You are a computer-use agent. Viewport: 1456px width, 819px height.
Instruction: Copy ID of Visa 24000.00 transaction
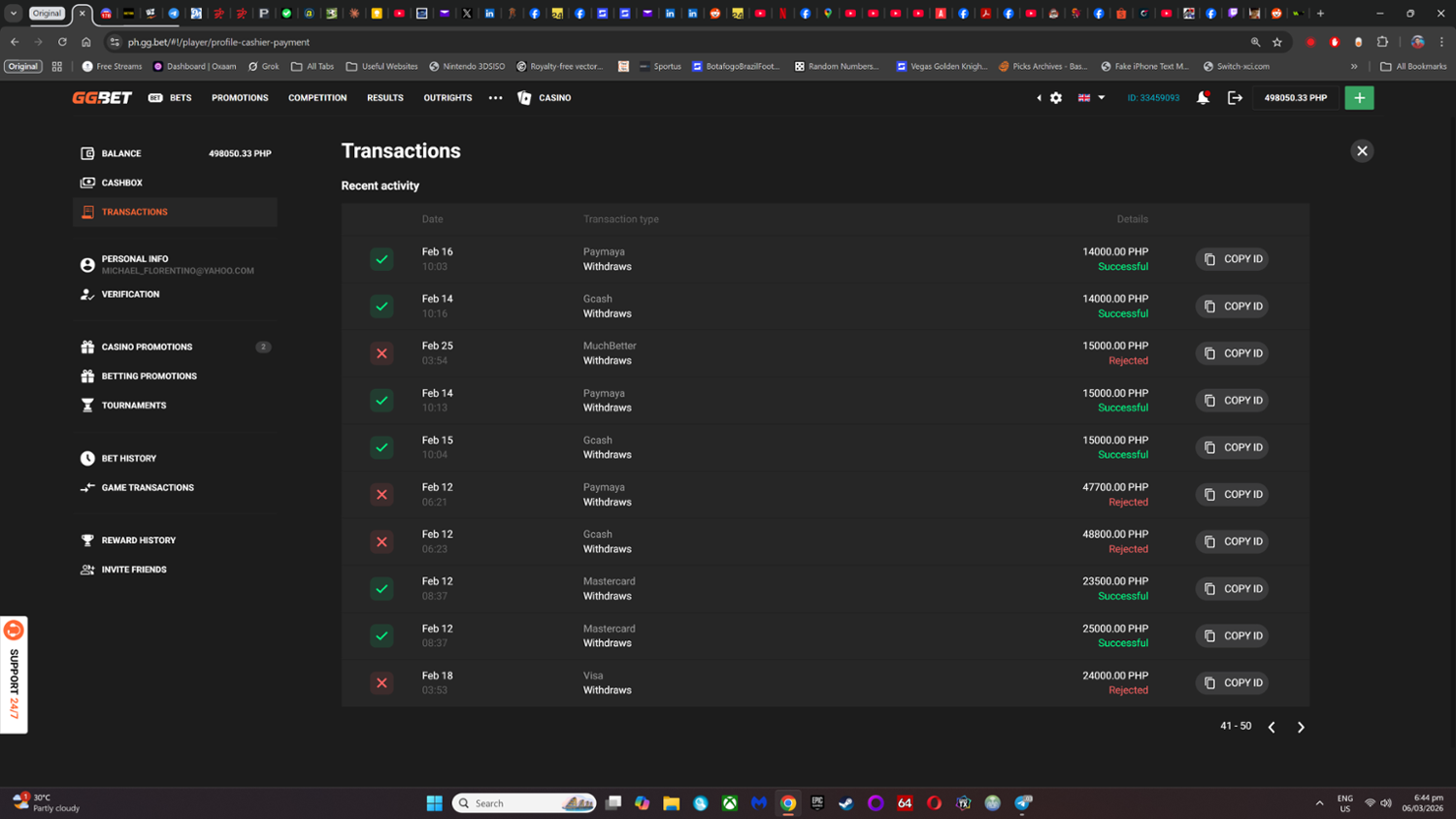[1232, 683]
